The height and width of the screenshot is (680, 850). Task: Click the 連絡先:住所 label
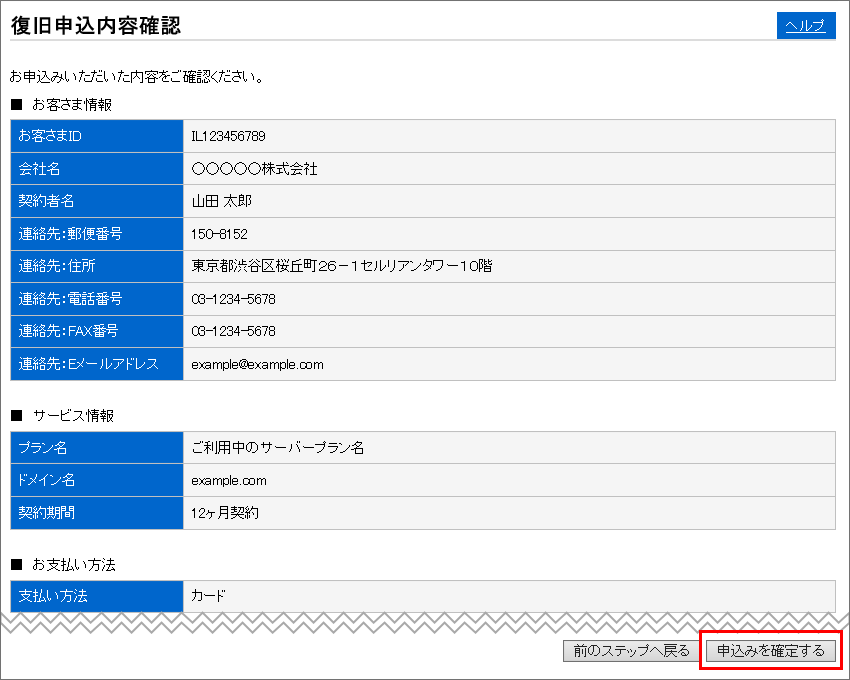click(97, 266)
